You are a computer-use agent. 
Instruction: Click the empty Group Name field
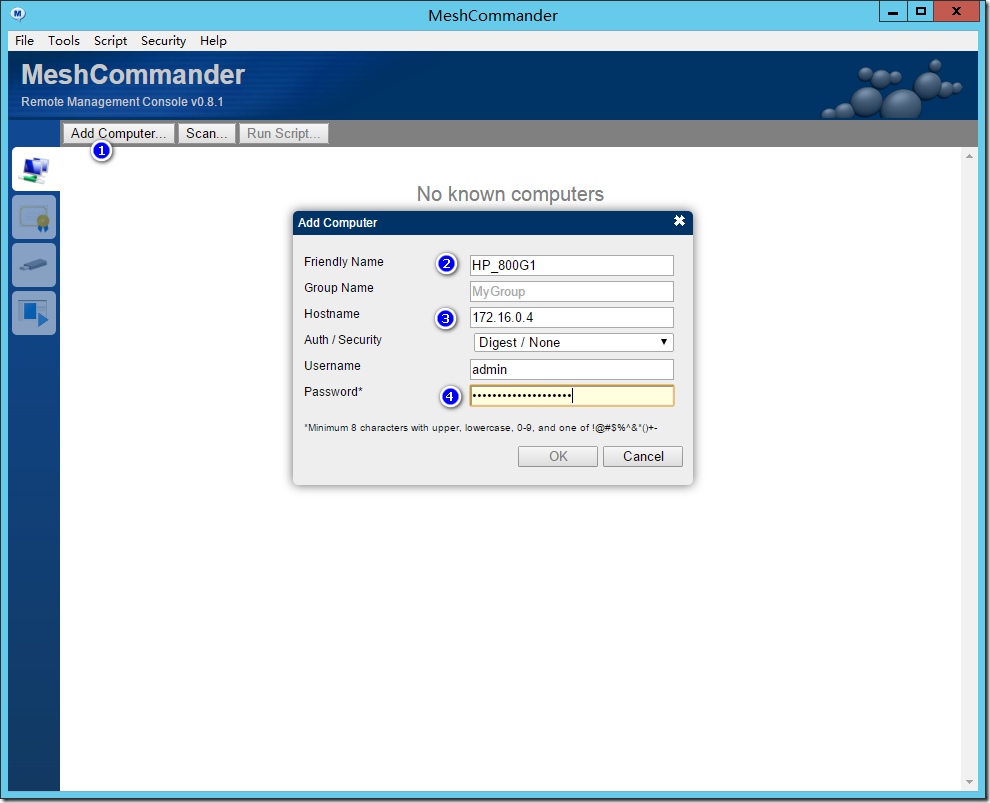571,291
